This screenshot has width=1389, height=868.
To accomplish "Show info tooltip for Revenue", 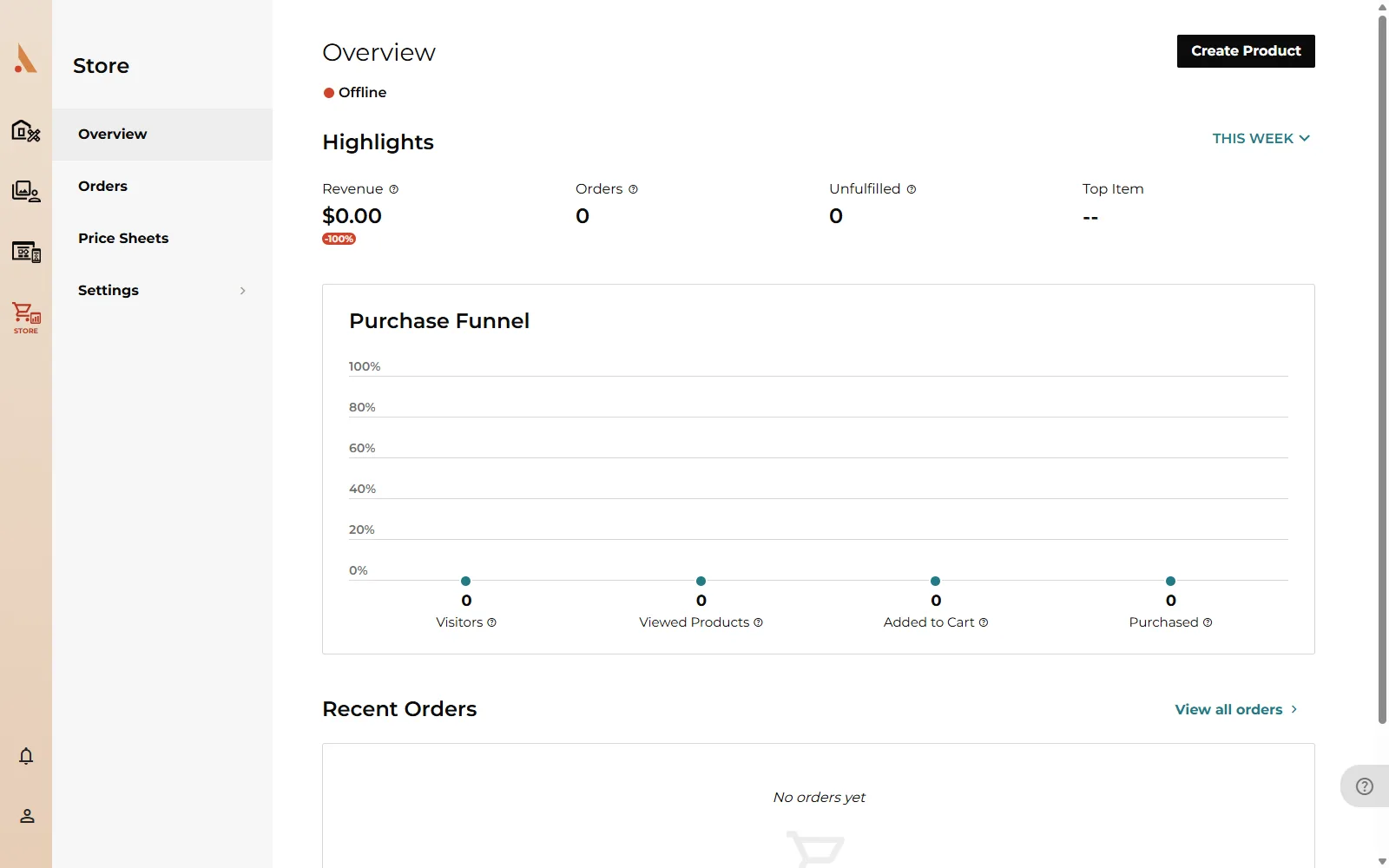I will [x=394, y=189].
